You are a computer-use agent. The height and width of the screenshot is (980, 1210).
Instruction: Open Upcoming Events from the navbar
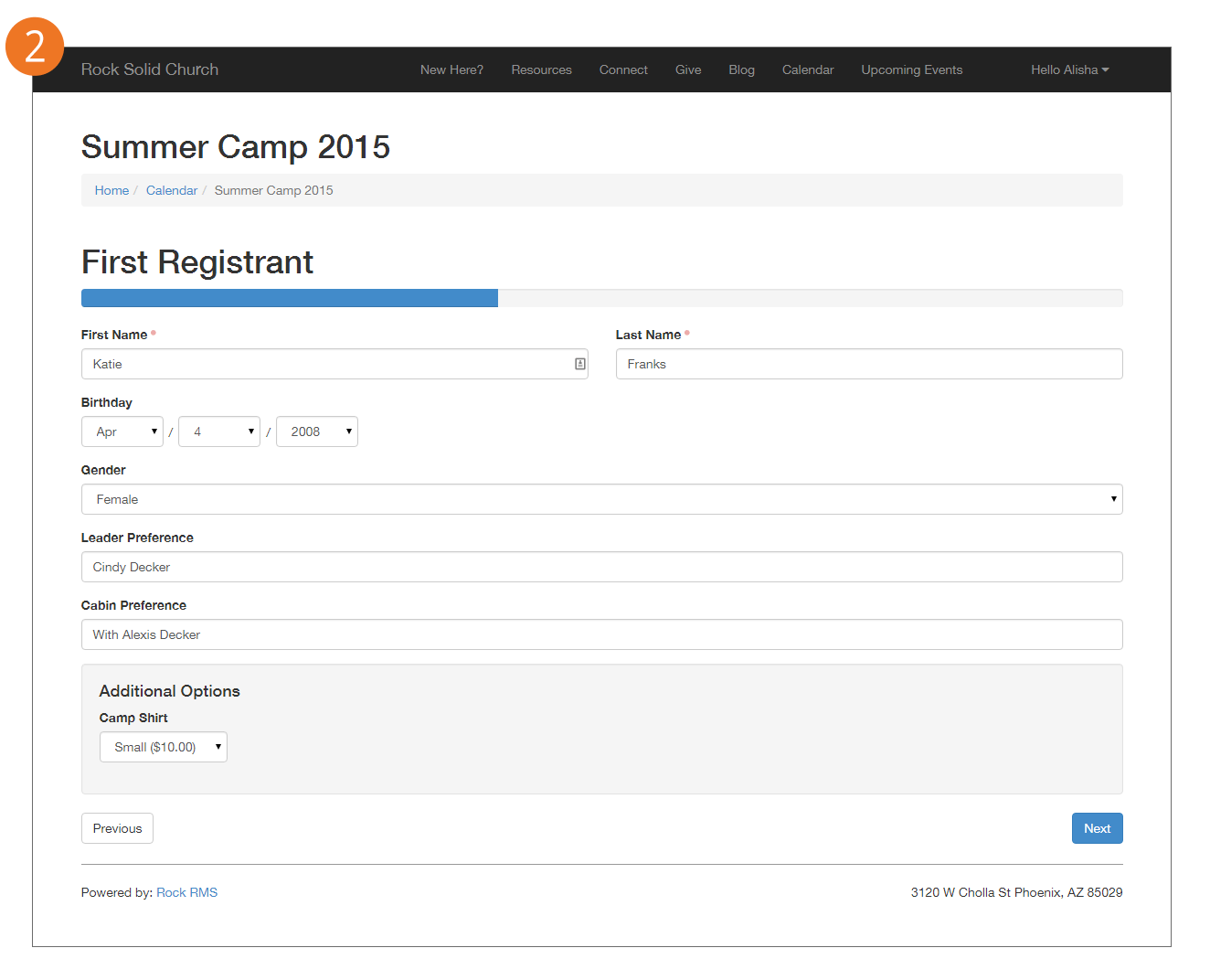pyautogui.click(x=911, y=69)
